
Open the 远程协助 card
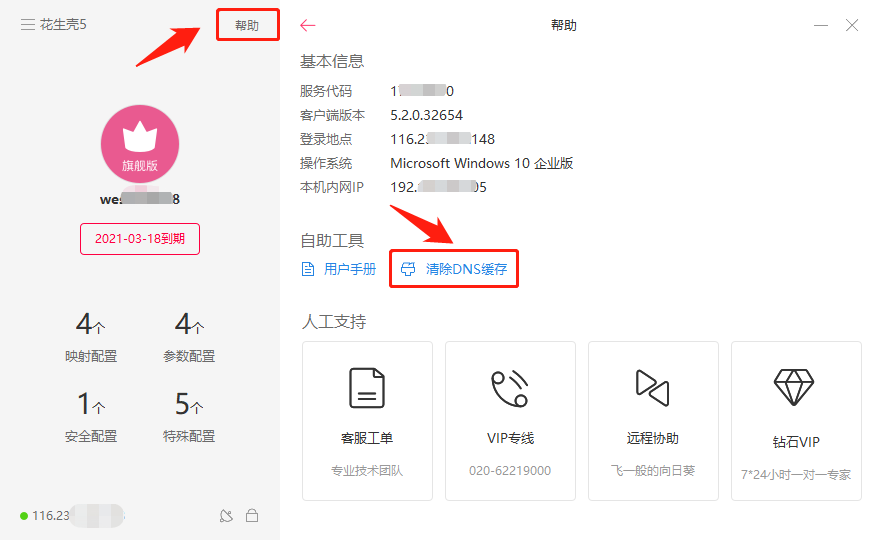pyautogui.click(x=653, y=420)
